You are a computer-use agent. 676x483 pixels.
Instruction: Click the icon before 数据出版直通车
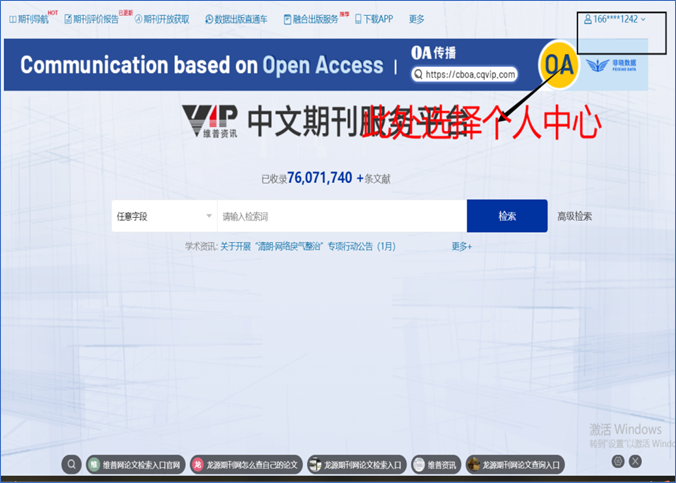[x=209, y=19]
